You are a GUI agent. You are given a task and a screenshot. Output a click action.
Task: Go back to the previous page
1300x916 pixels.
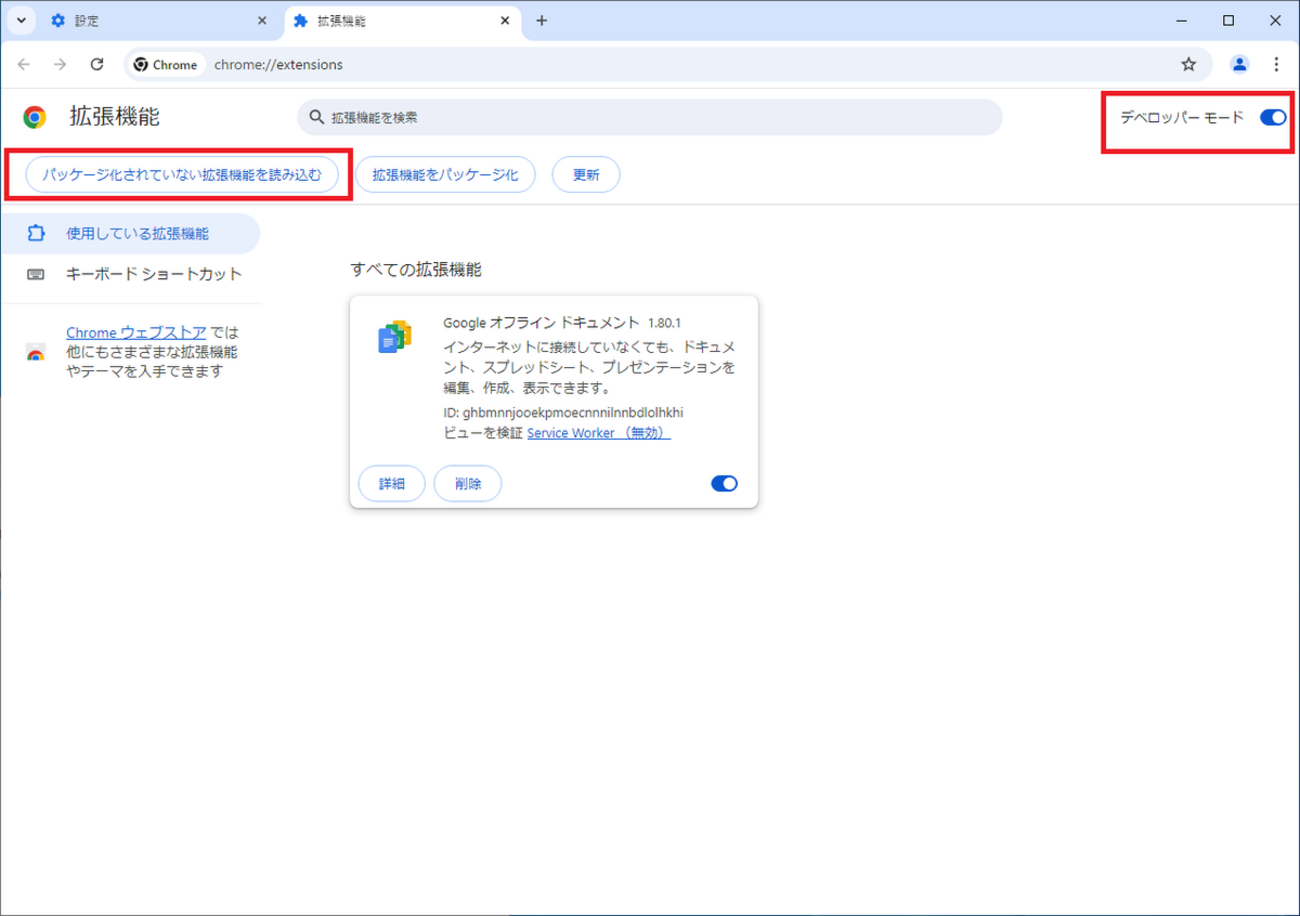pos(24,64)
